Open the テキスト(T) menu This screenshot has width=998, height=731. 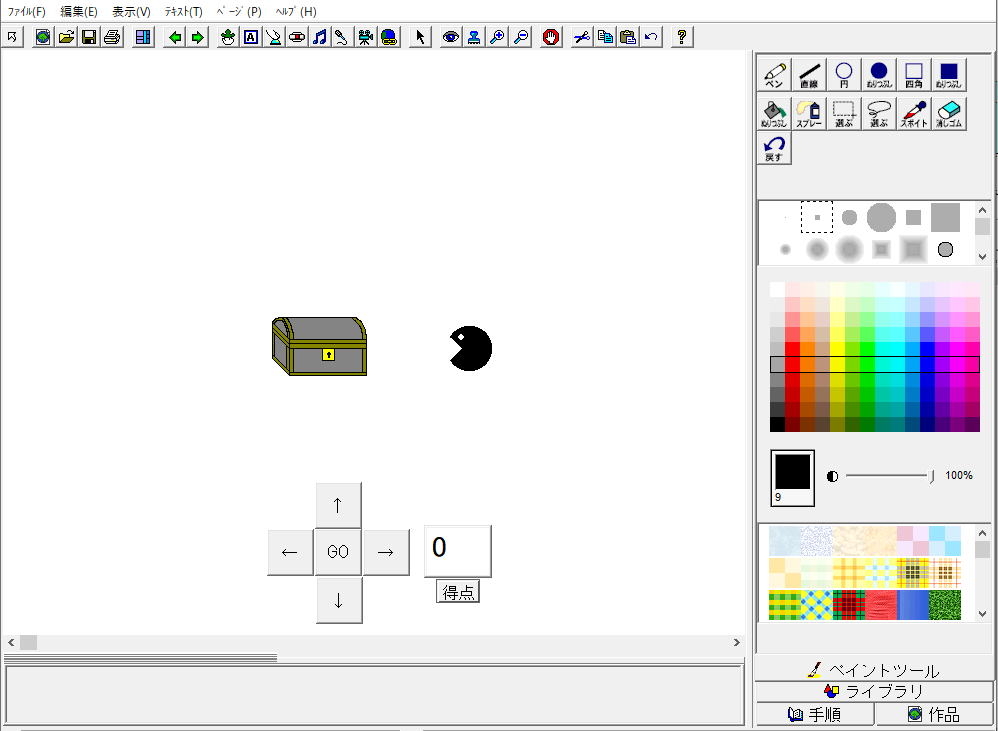[x=183, y=11]
